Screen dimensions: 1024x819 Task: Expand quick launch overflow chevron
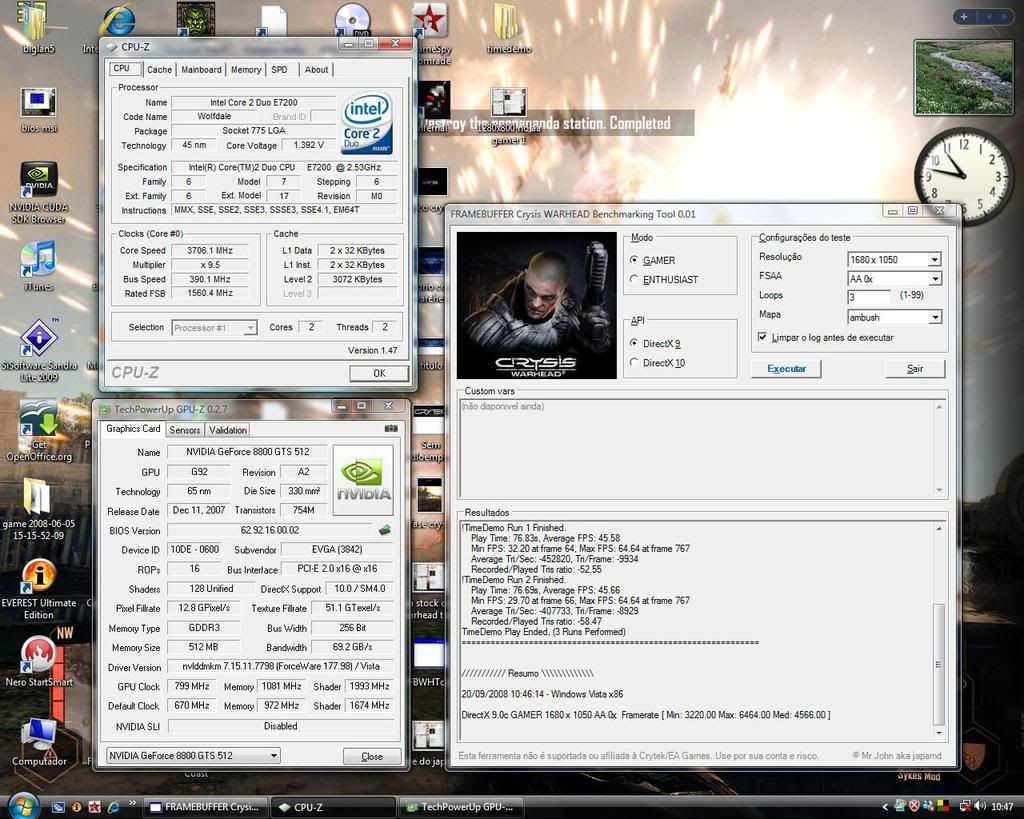click(133, 803)
